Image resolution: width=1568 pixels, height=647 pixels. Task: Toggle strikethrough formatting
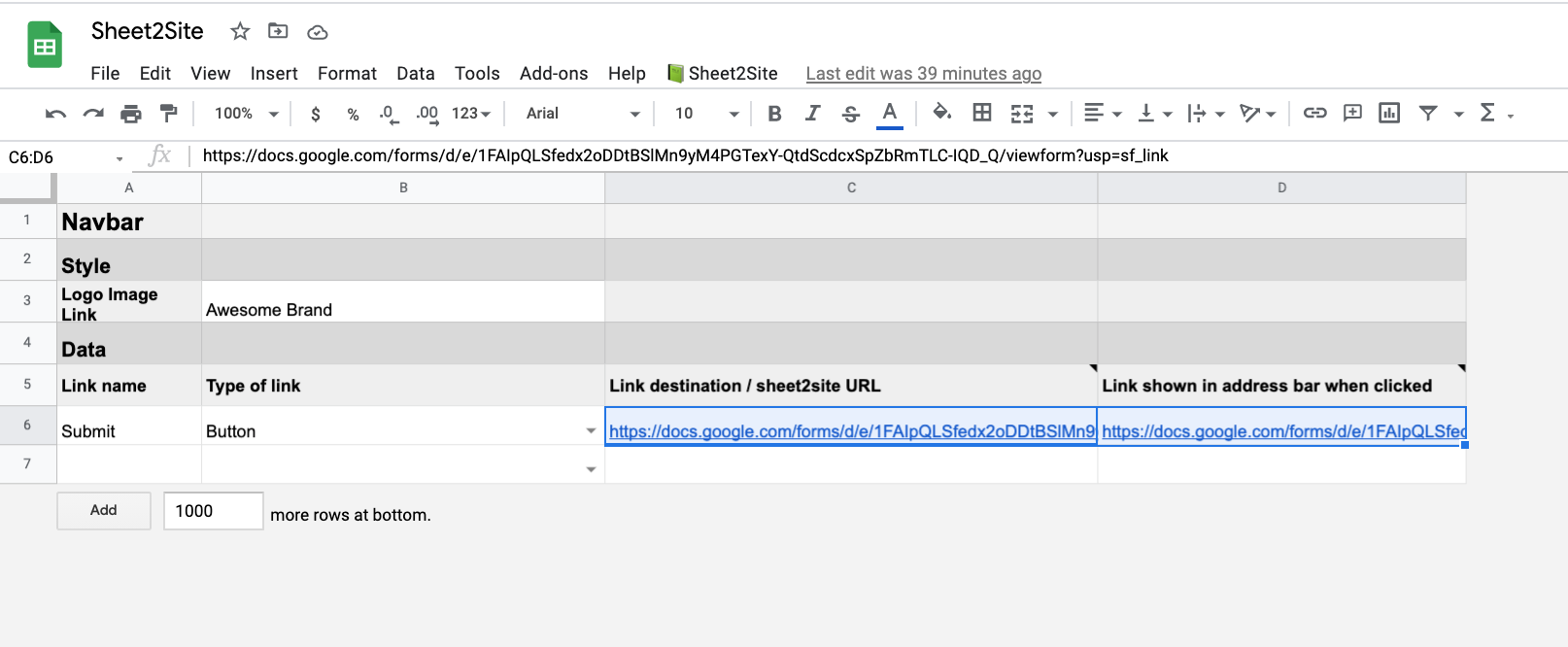[851, 114]
